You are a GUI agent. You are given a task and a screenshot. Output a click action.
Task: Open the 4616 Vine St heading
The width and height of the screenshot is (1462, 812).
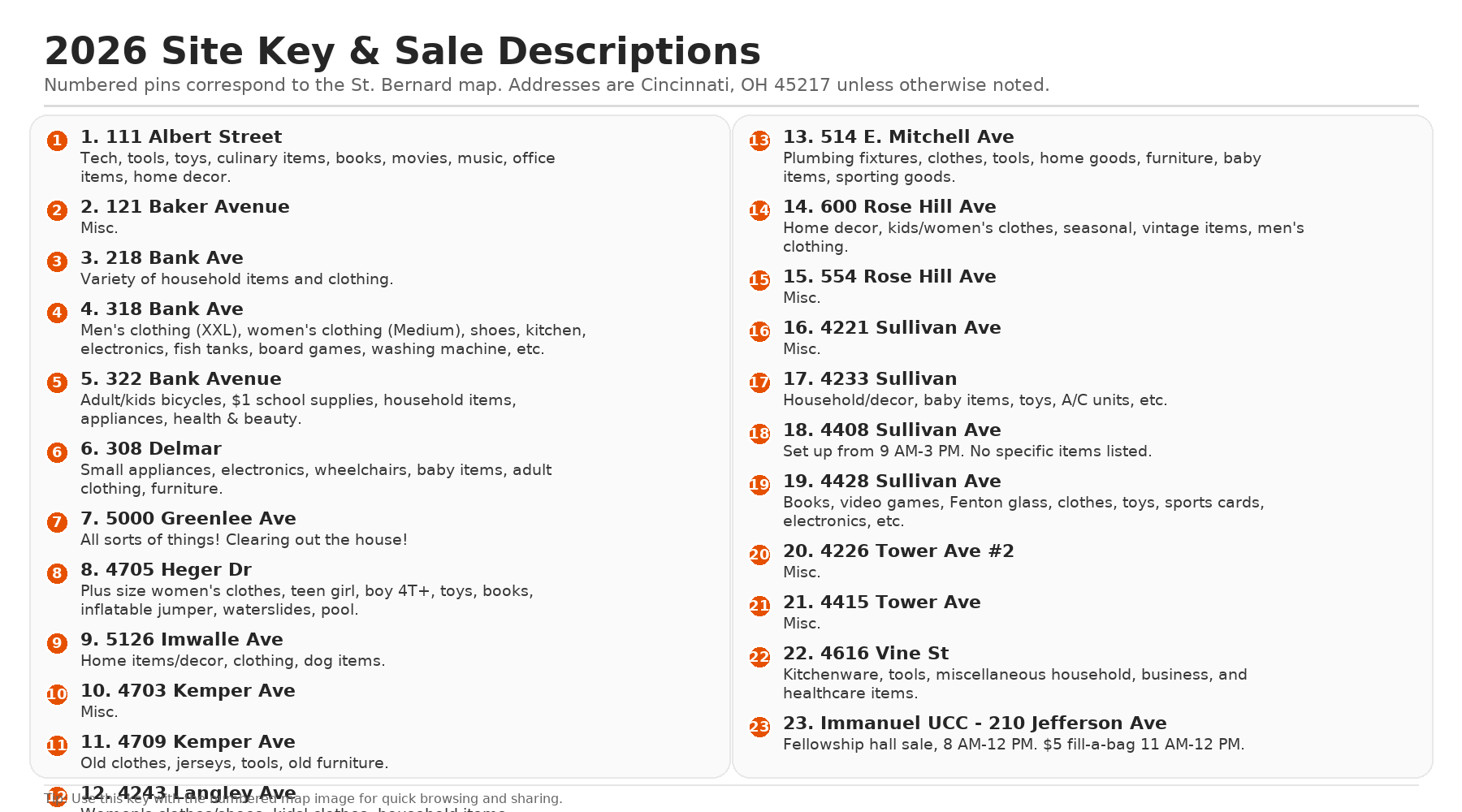pos(866,654)
